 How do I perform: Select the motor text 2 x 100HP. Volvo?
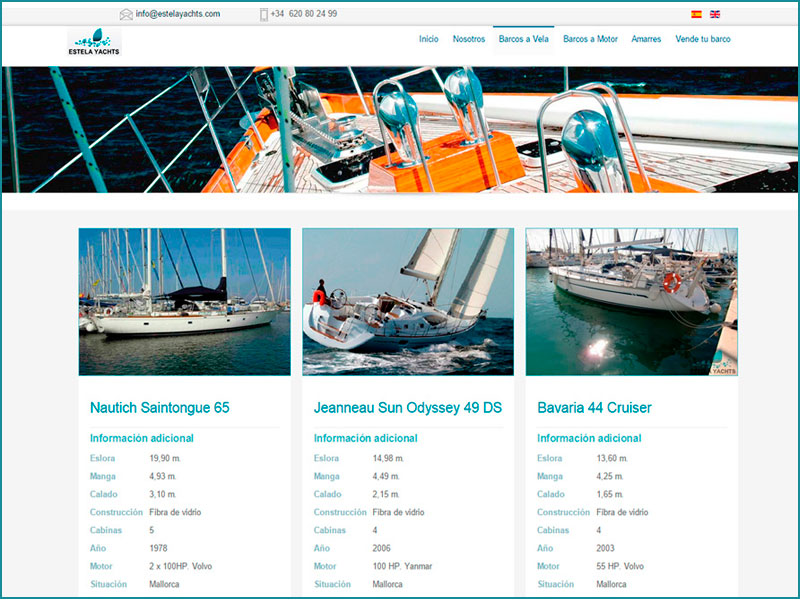click(x=181, y=566)
